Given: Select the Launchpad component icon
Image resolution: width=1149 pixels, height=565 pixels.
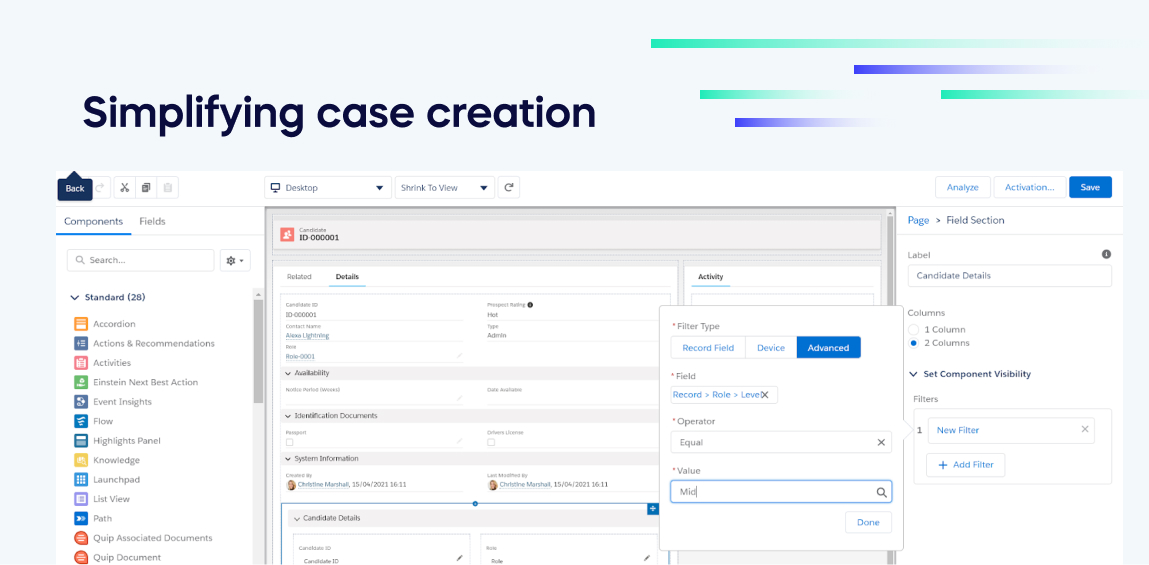Looking at the screenshot, I should pos(81,479).
